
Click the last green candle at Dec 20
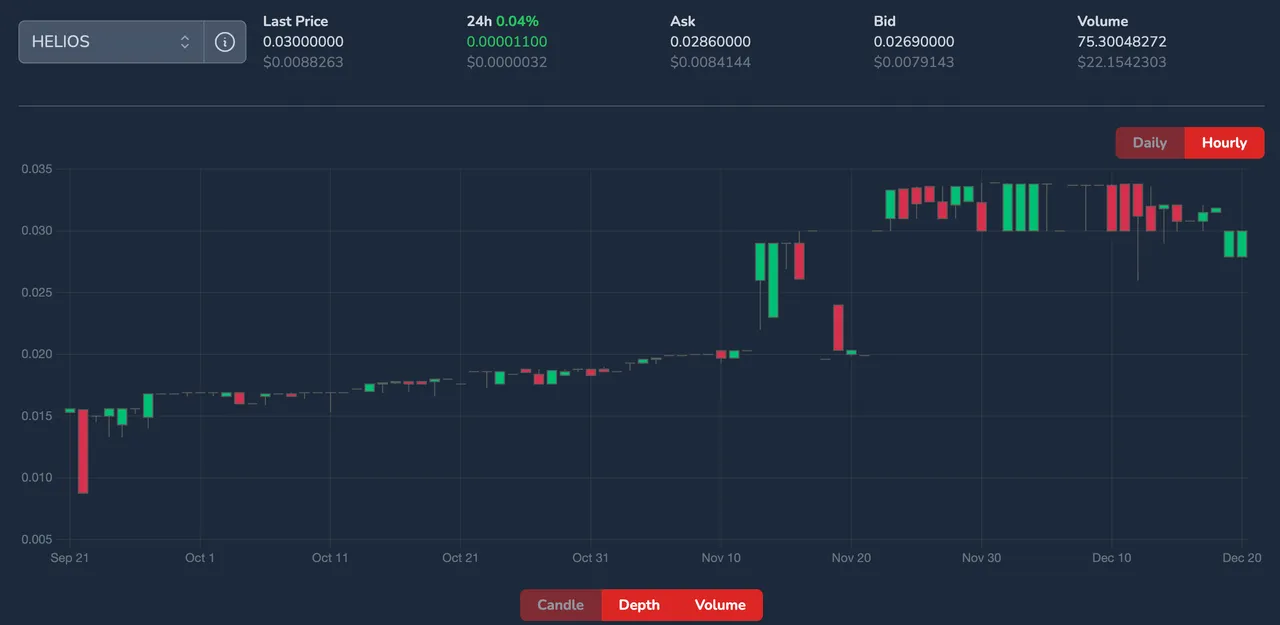(x=1242, y=243)
